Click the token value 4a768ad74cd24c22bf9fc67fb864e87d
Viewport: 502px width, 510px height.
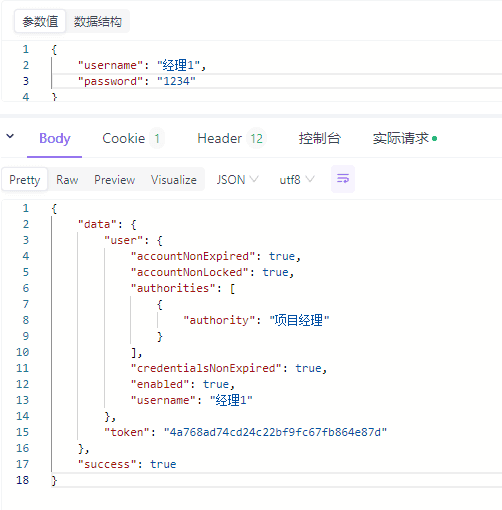(275, 432)
